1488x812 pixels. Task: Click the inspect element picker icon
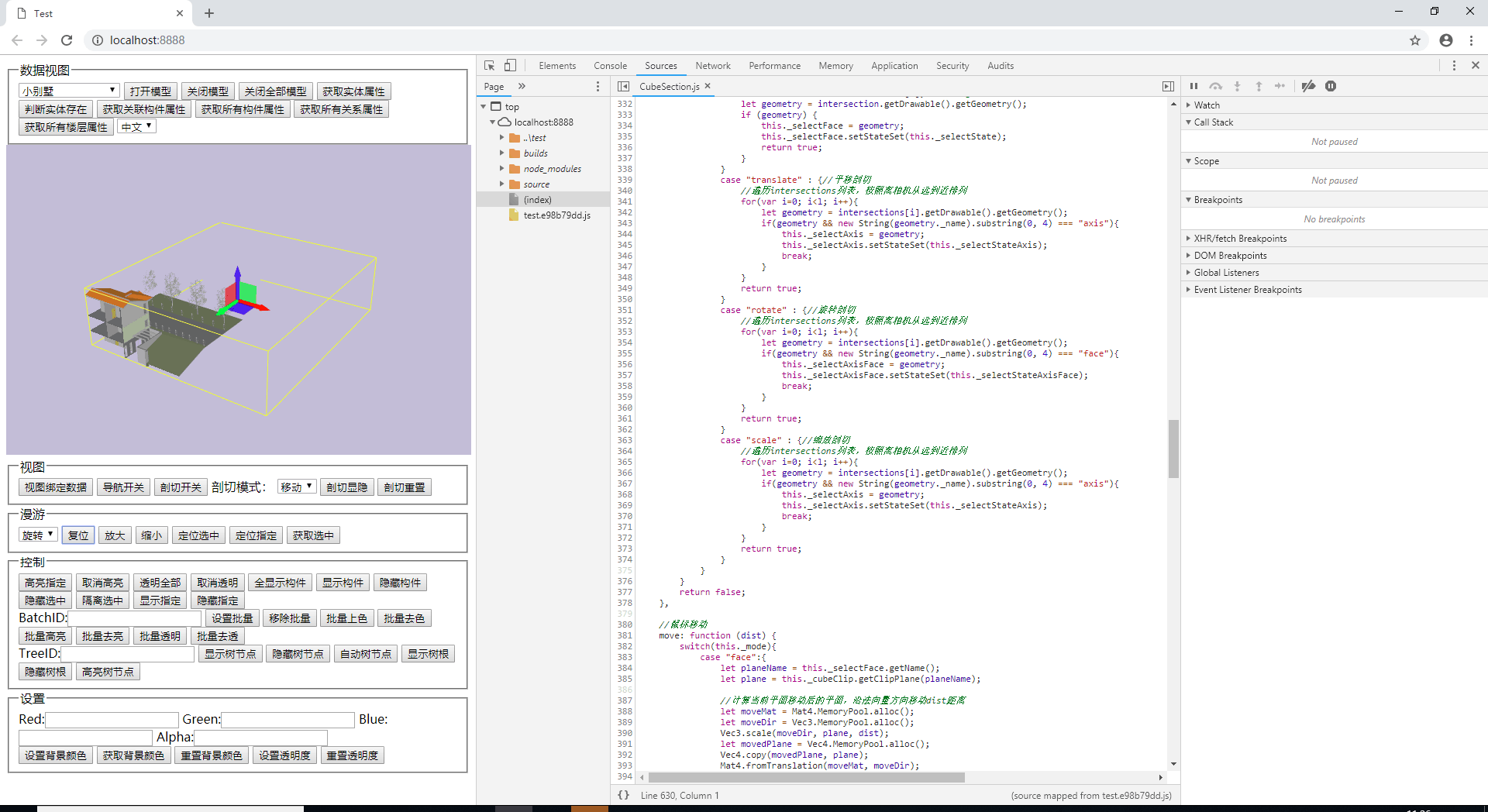pyautogui.click(x=489, y=66)
